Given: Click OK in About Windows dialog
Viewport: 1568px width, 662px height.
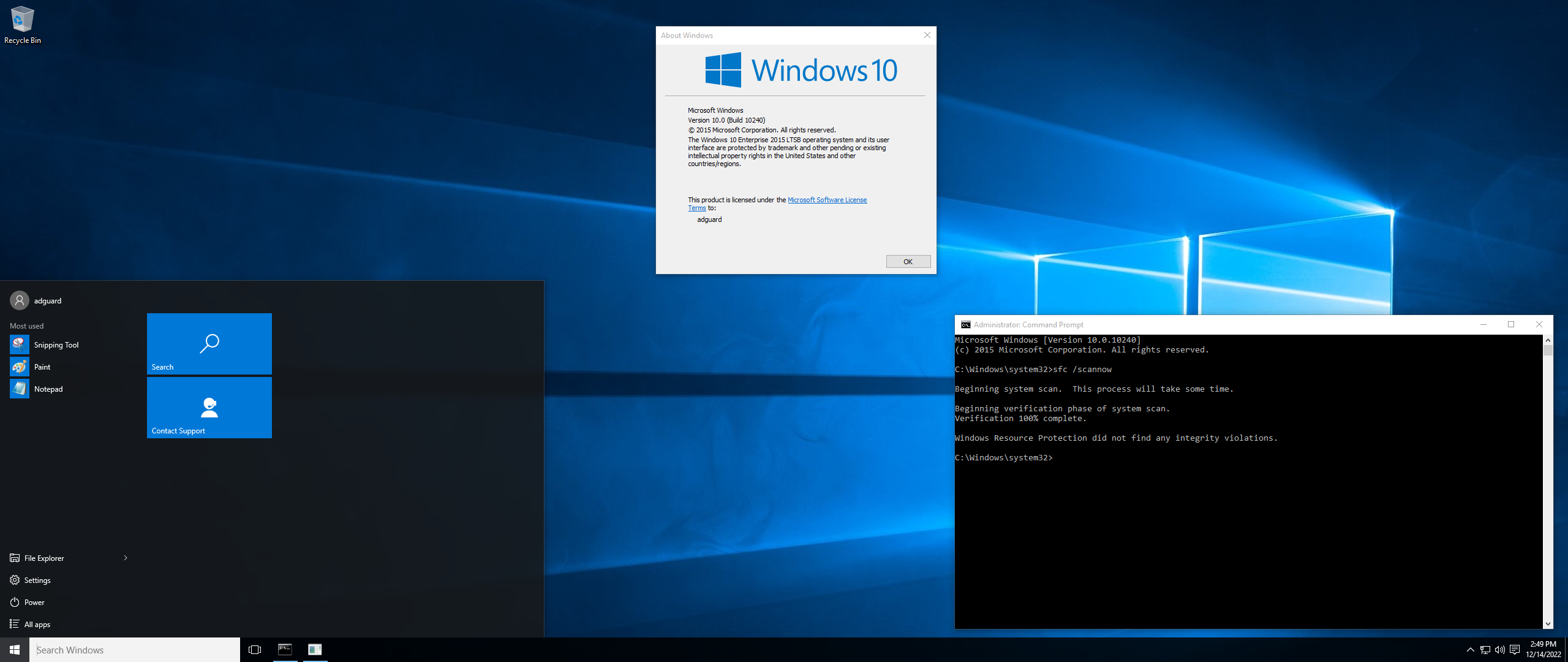Looking at the screenshot, I should coord(908,262).
